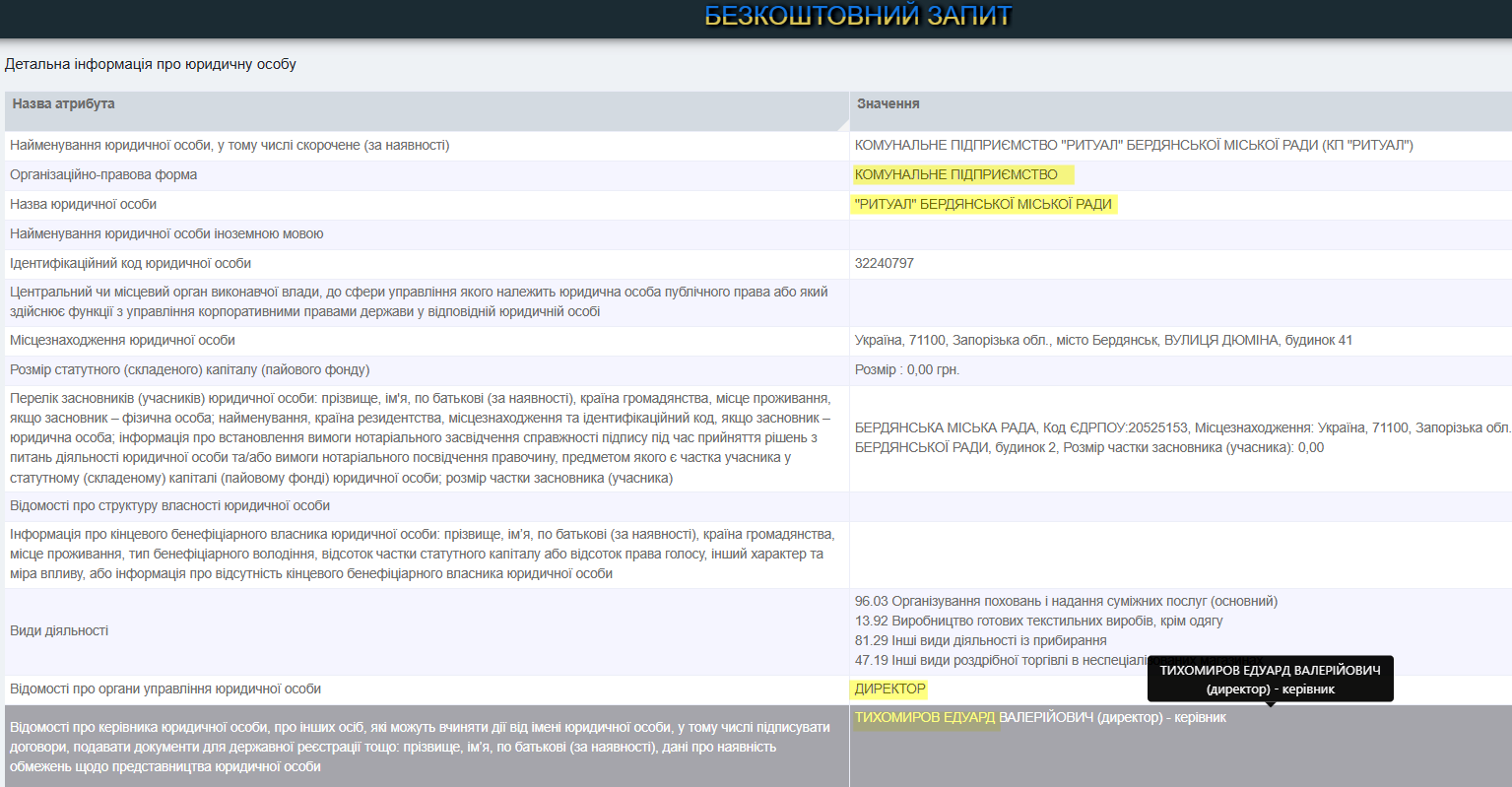Click the black tooltip with director name
1512x787 pixels.
point(1270,679)
